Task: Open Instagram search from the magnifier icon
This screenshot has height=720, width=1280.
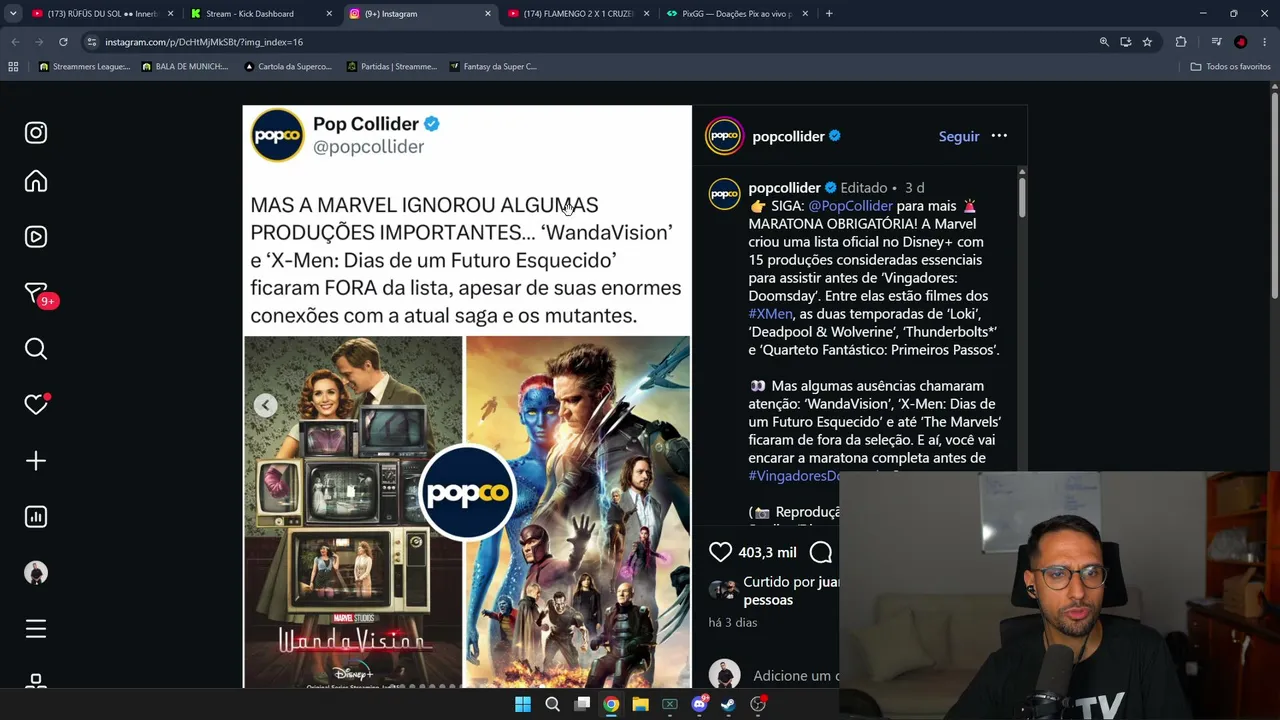Action: pyautogui.click(x=36, y=349)
